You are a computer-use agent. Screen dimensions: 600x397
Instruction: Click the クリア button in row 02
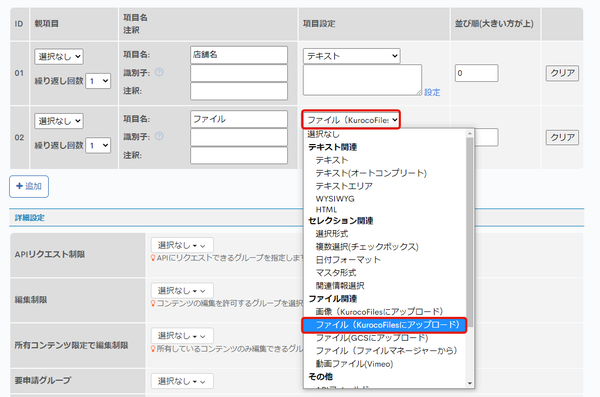tap(562, 137)
